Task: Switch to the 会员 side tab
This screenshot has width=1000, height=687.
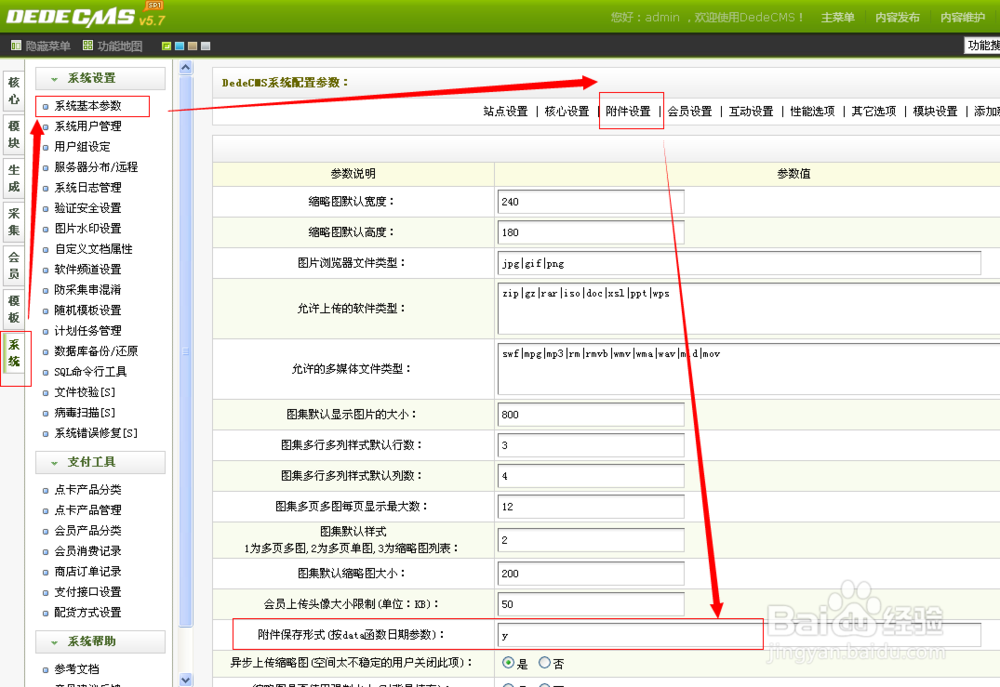Action: pos(14,265)
